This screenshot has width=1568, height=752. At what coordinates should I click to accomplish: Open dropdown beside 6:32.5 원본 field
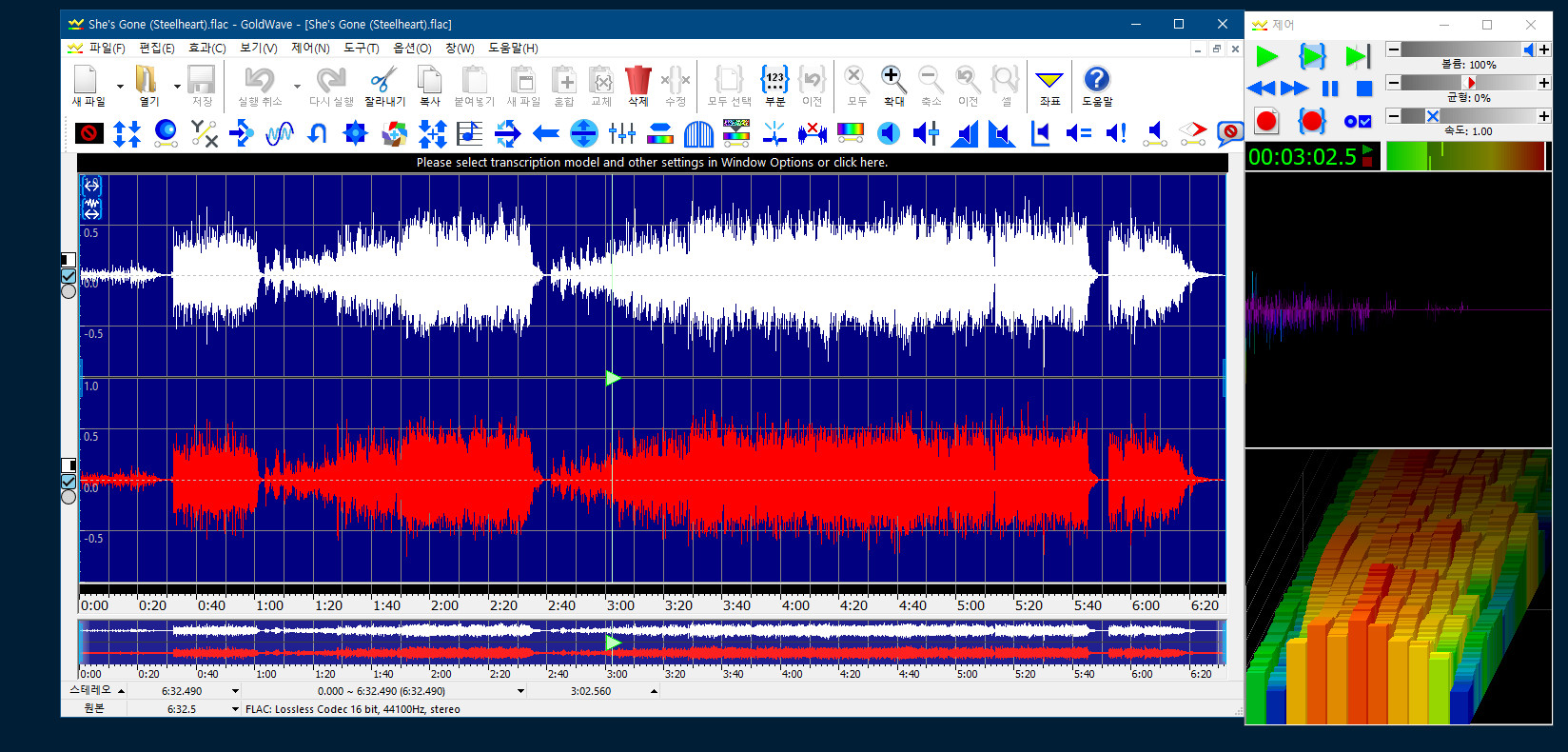tap(235, 709)
